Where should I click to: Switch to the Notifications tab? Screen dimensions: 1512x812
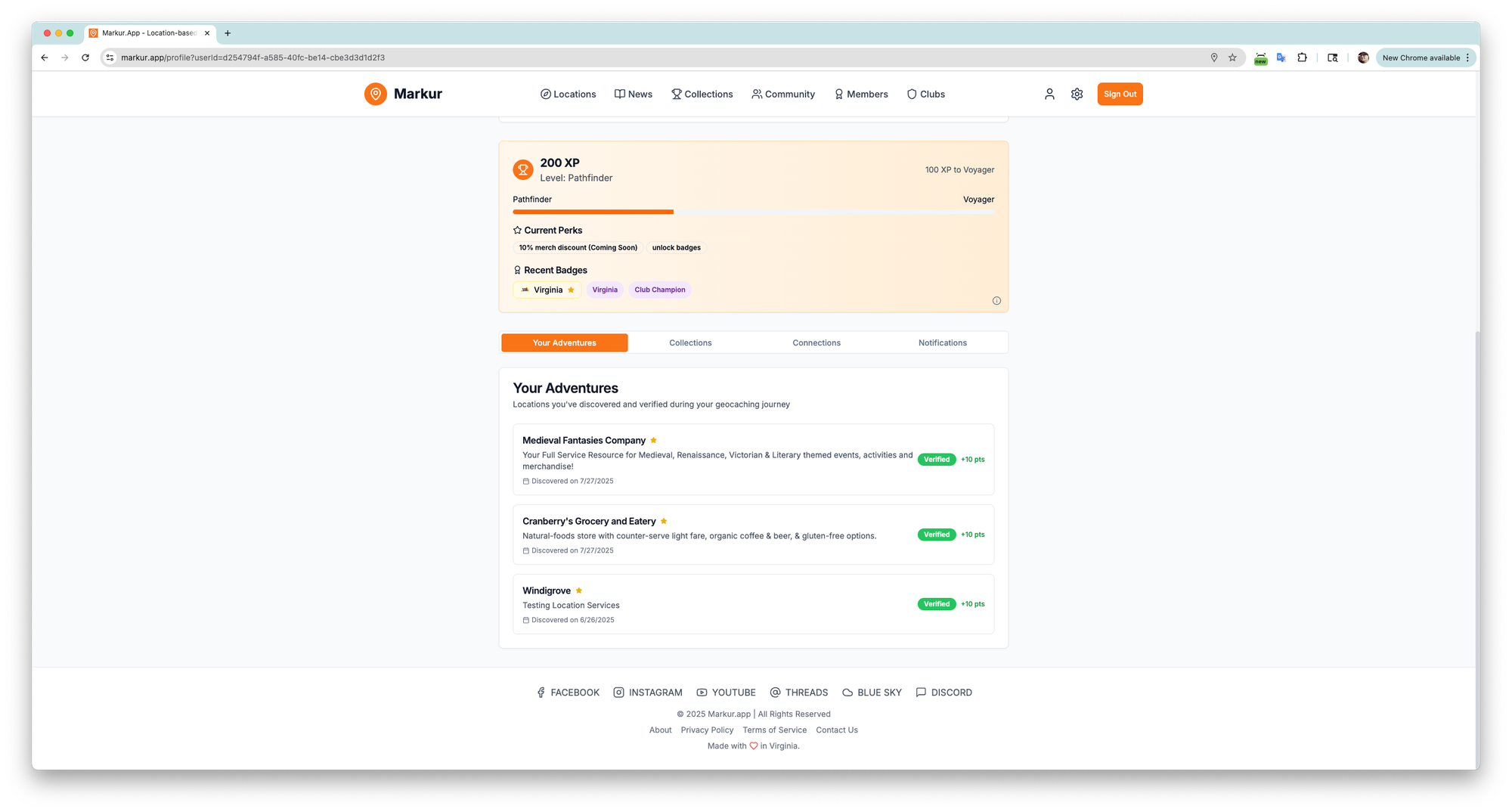pyautogui.click(x=942, y=342)
